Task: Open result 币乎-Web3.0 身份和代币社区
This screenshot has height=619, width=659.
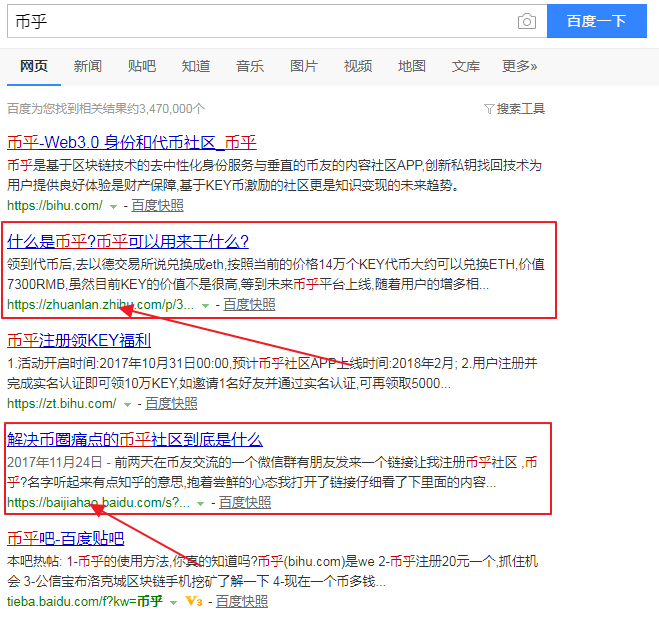Action: tap(132, 142)
